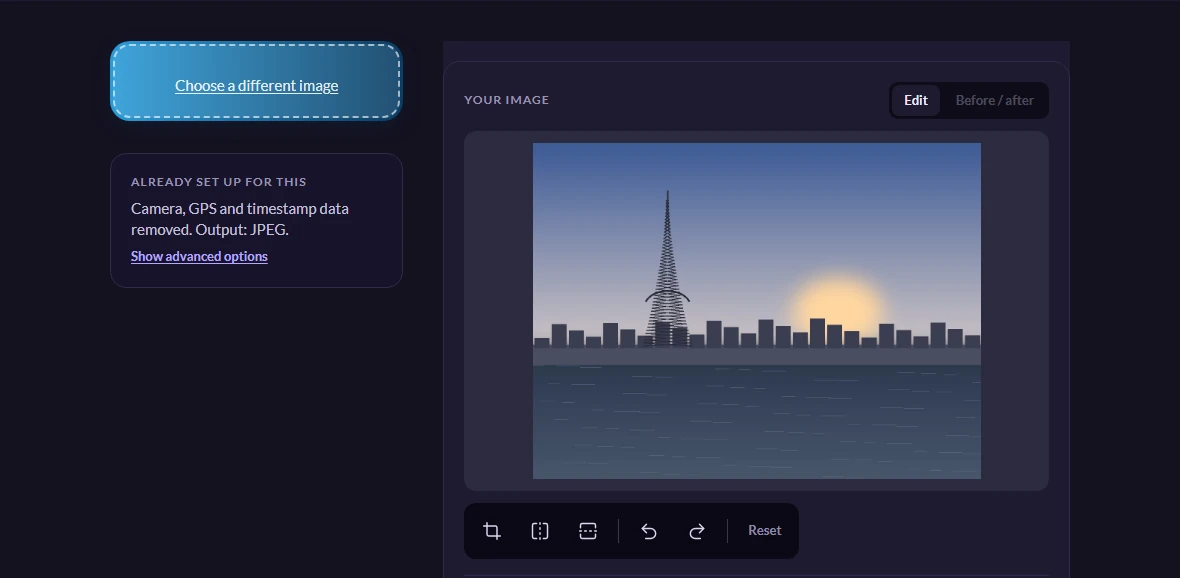Select the Crop tool icon
Viewport: 1180px width, 578px height.
coord(492,531)
